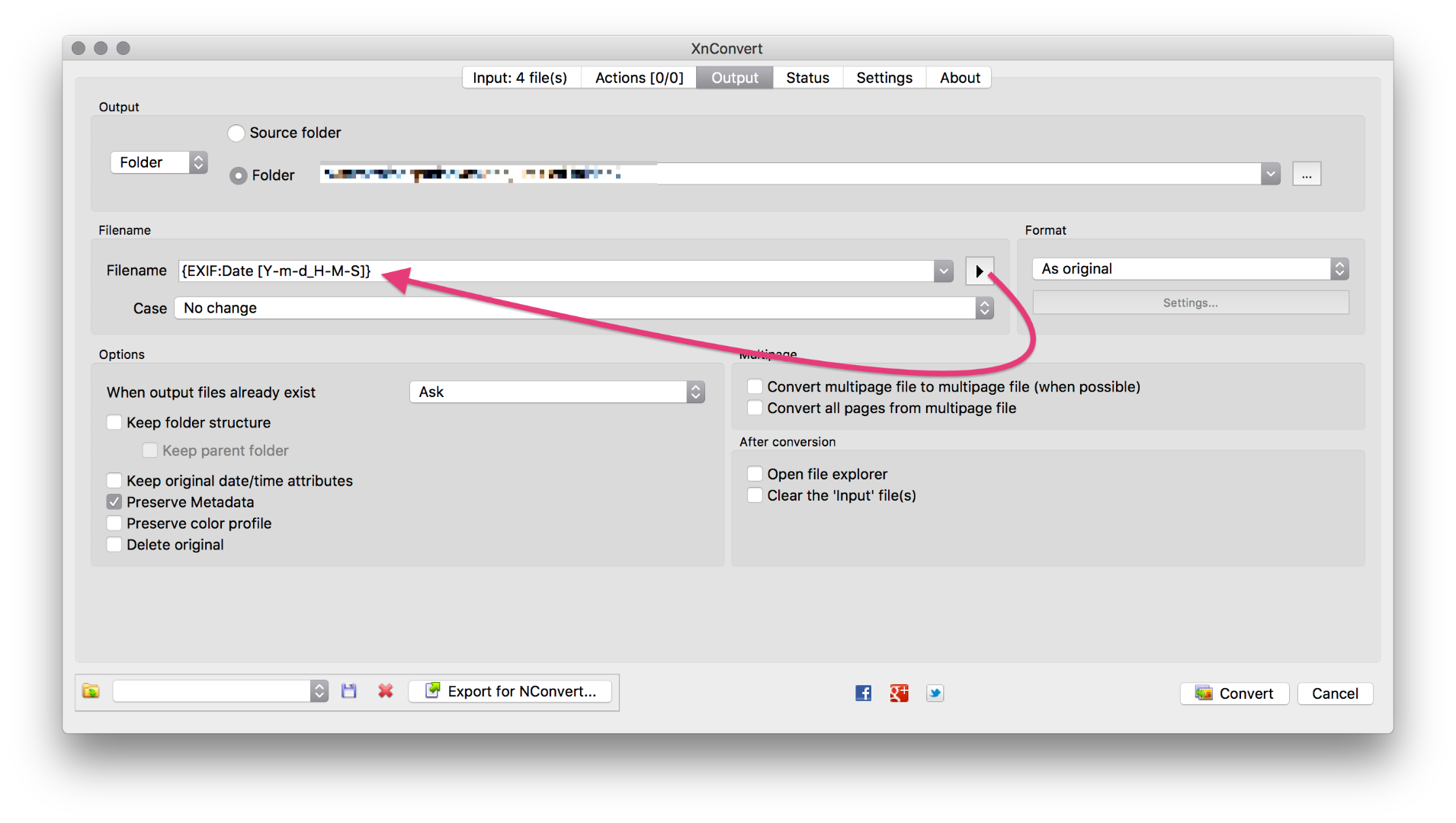Select the Source folder radio button

(x=236, y=133)
